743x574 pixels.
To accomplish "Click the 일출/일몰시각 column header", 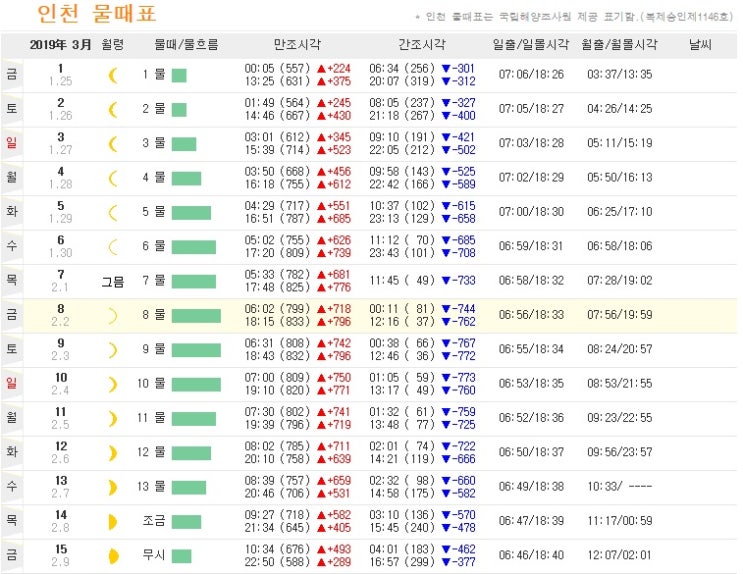I will 531,45.
